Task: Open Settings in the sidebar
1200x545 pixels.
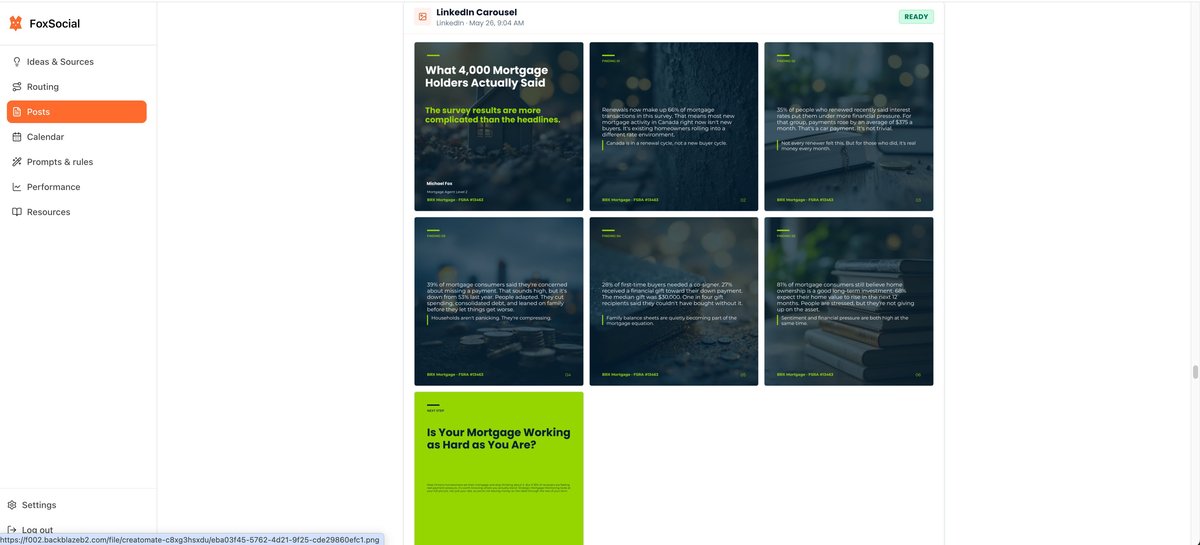Action: tap(39, 505)
